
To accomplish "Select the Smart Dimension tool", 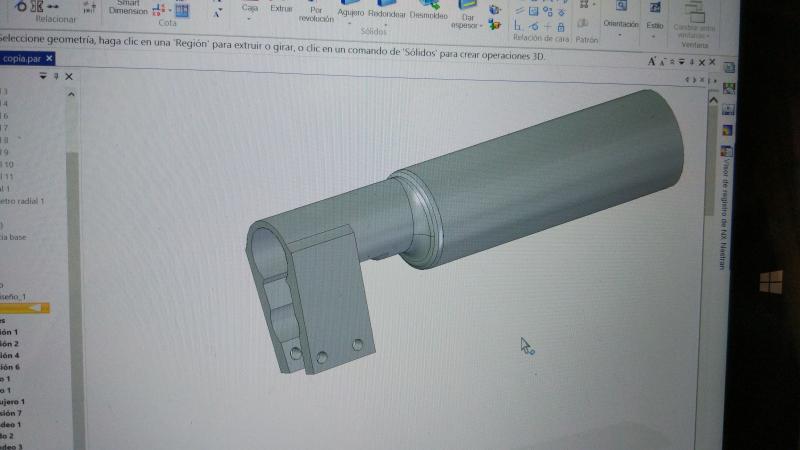I will (127, 8).
